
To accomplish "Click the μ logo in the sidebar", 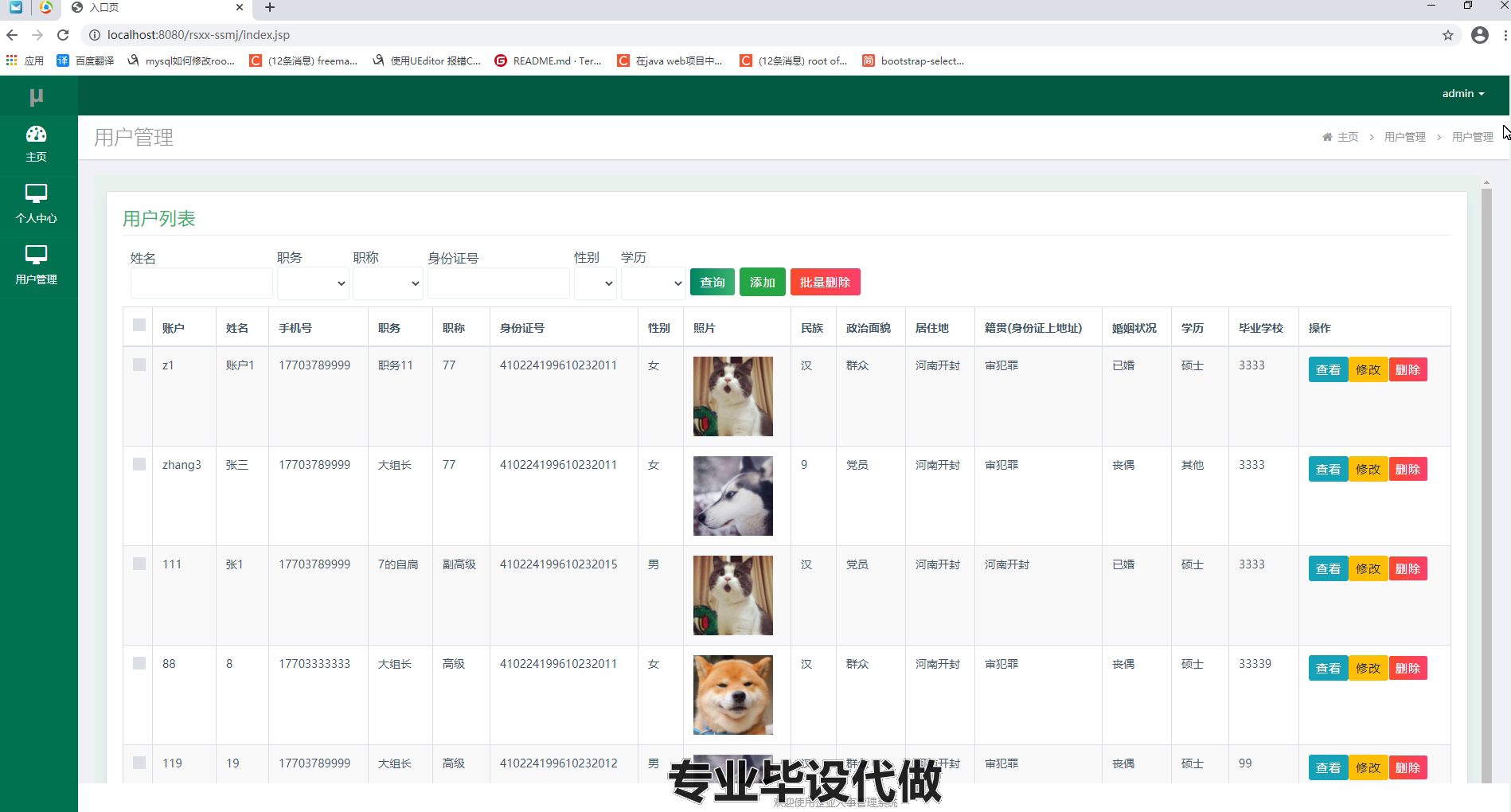I will pos(37,97).
